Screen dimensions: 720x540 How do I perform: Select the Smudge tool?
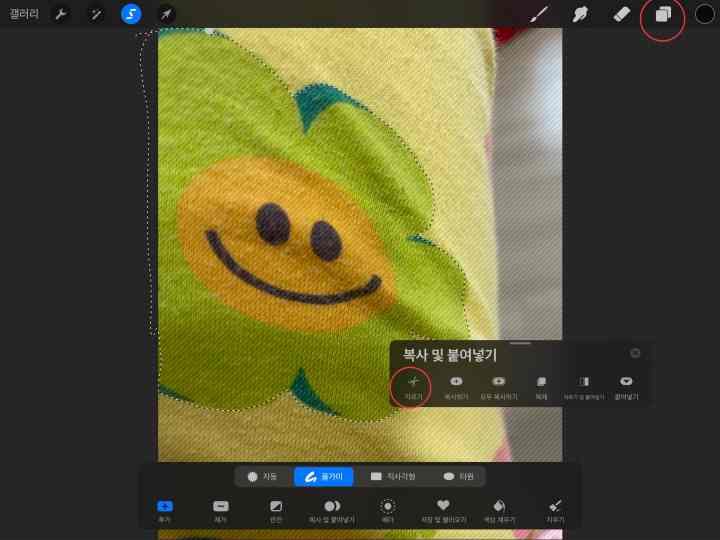click(580, 14)
